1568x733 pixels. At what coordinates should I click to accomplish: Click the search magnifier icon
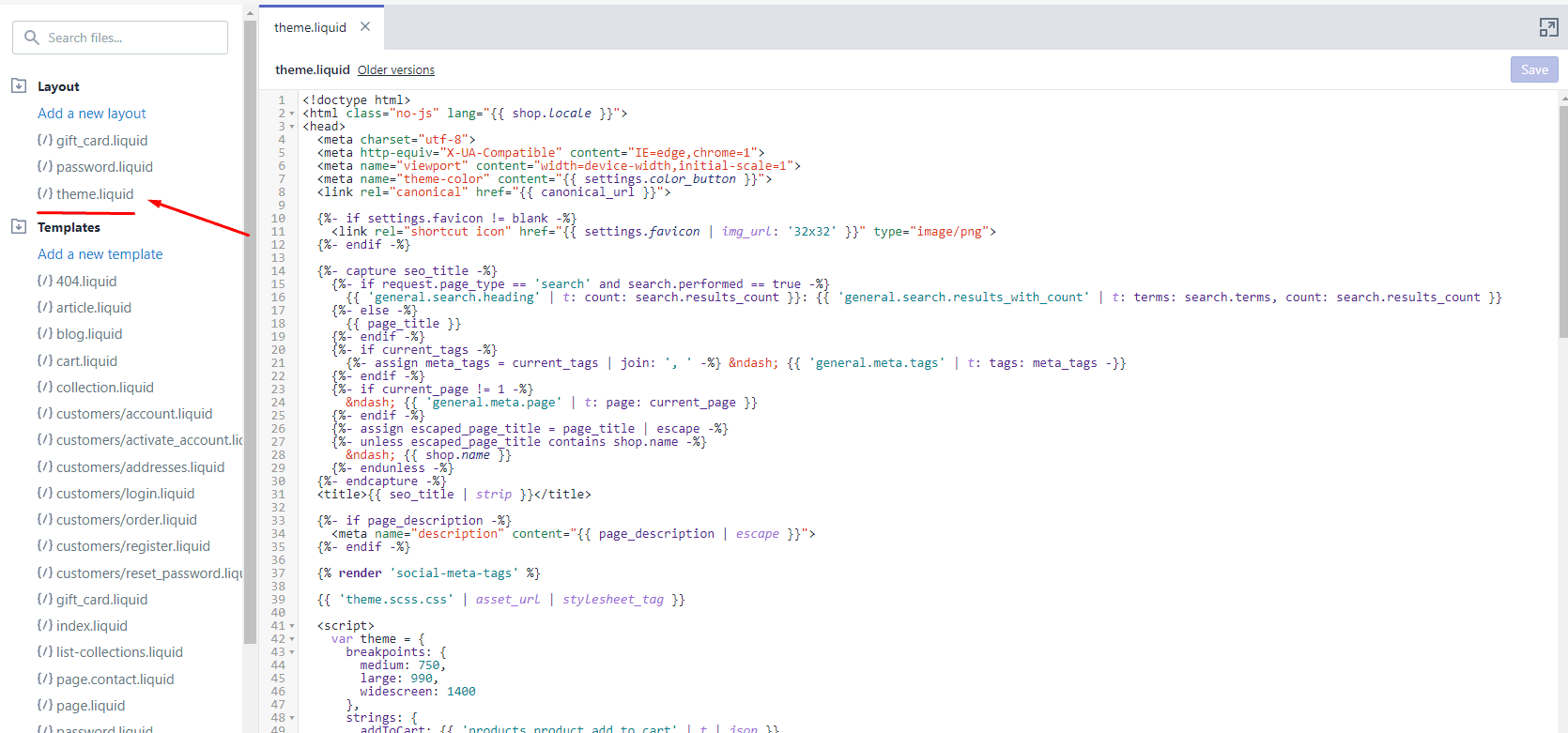coord(32,38)
